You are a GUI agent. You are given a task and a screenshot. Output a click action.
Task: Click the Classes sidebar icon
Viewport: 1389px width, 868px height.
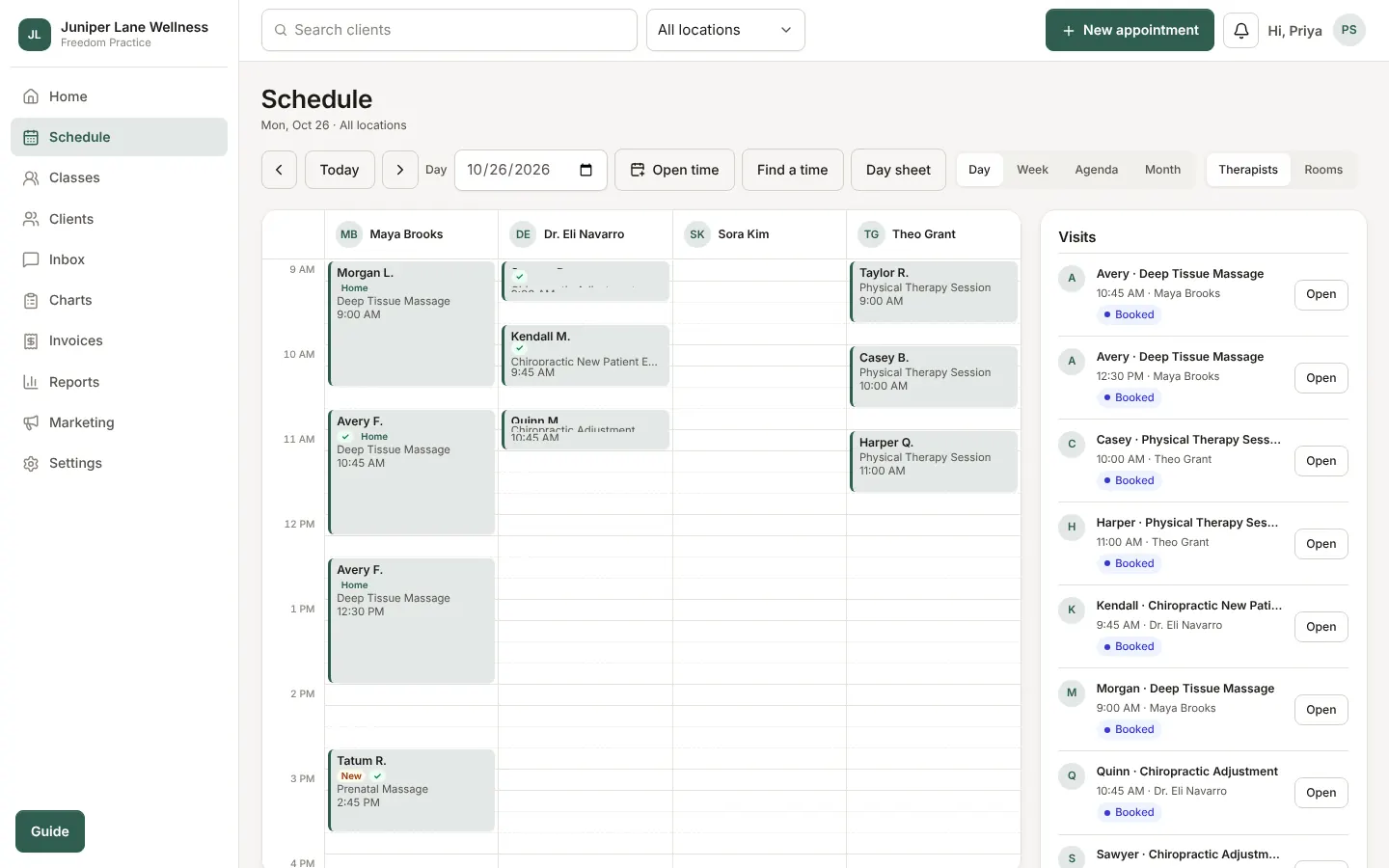click(31, 177)
